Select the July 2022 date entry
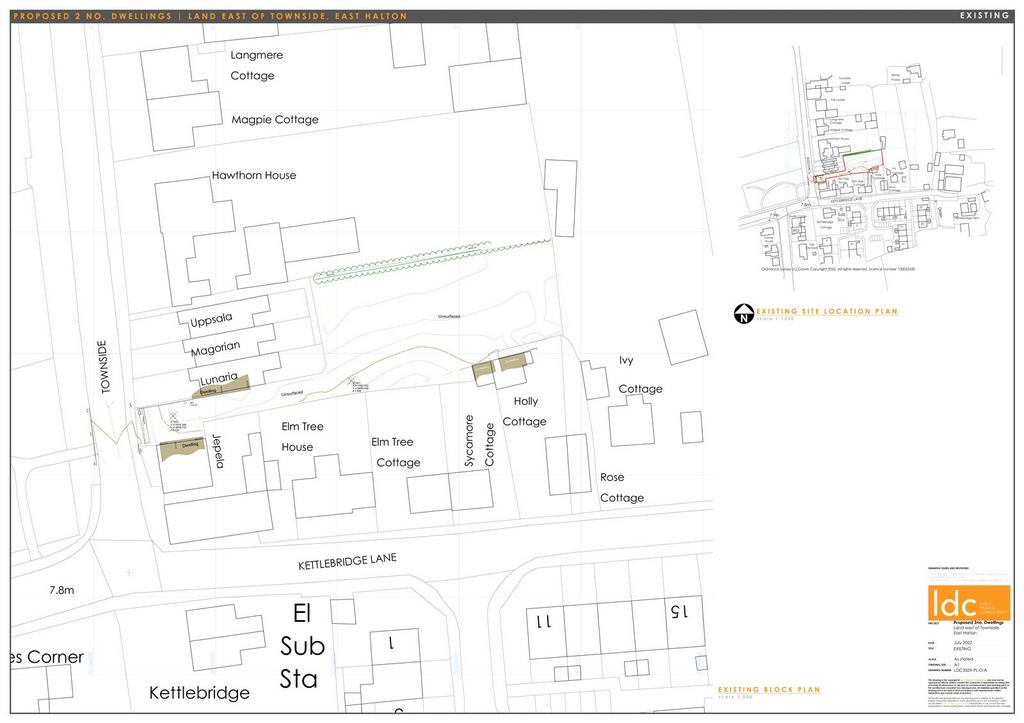1024x723 pixels. tap(962, 643)
